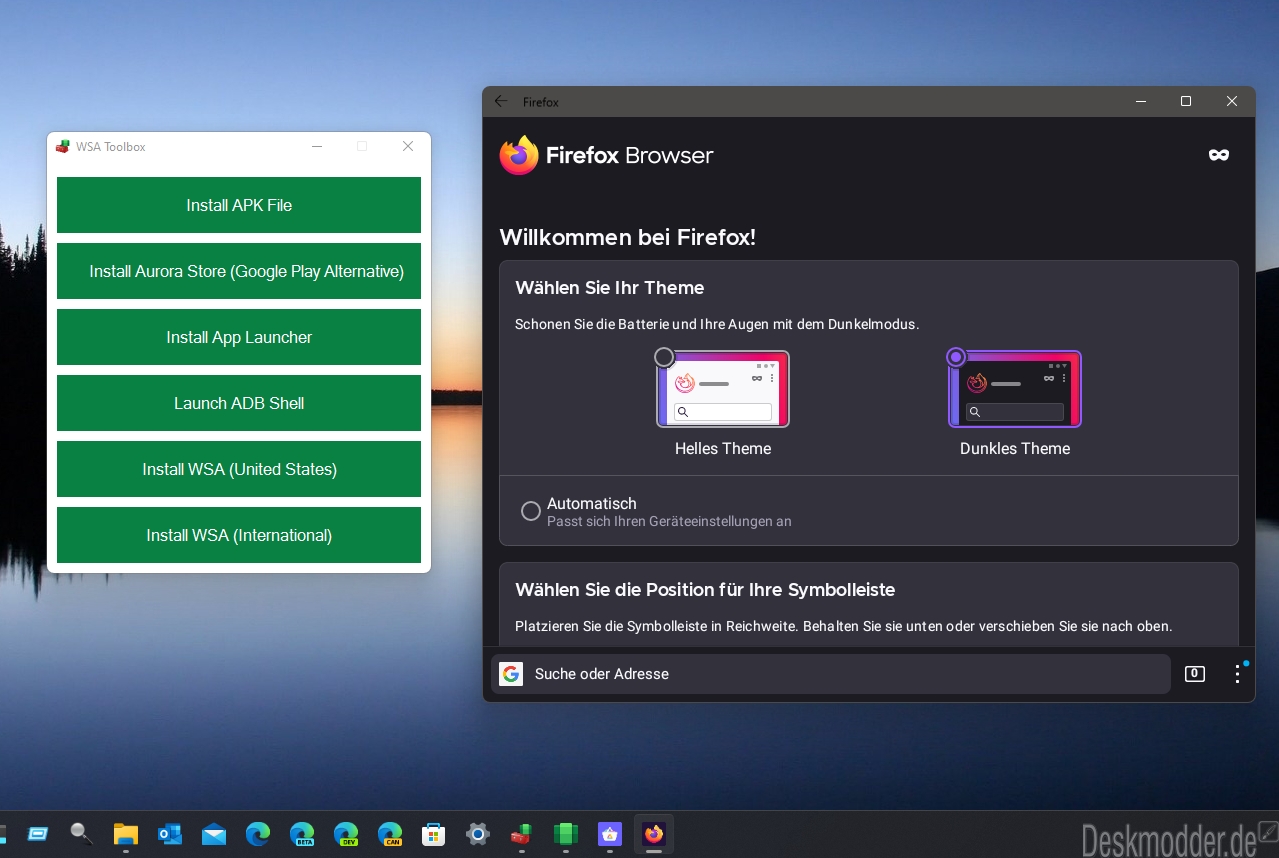Click Install WSA (International)

coord(239,535)
